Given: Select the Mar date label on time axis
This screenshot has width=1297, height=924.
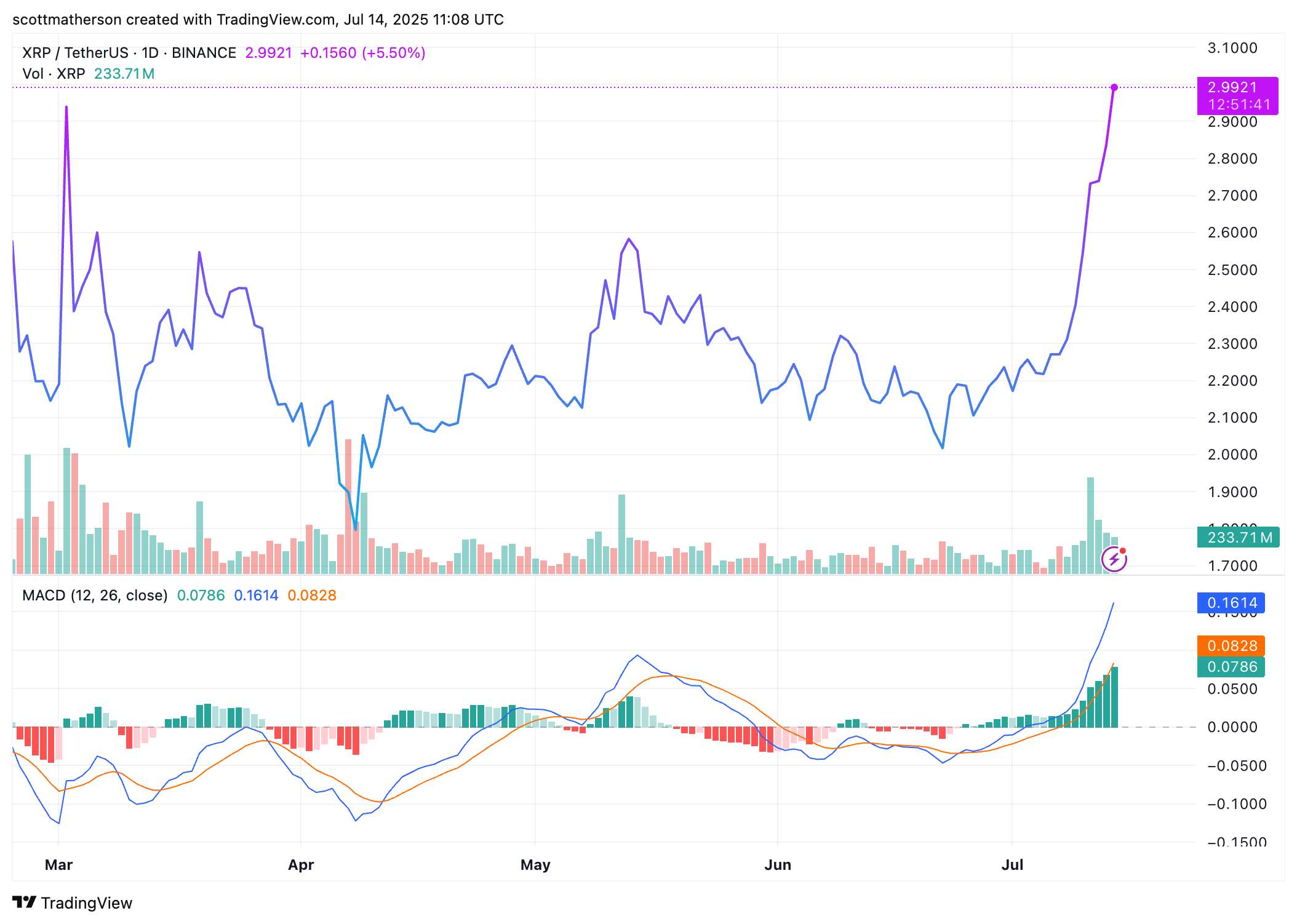Looking at the screenshot, I should point(58,865).
